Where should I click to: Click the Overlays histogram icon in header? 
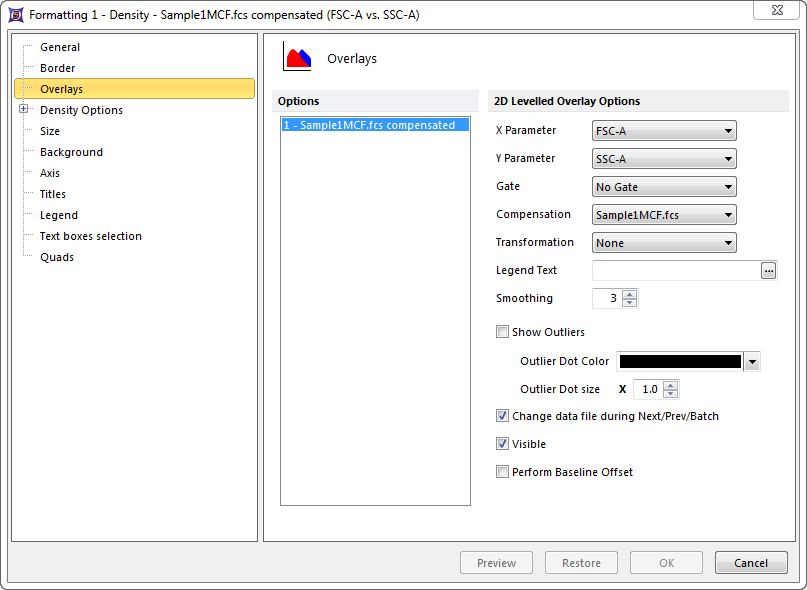point(297,58)
